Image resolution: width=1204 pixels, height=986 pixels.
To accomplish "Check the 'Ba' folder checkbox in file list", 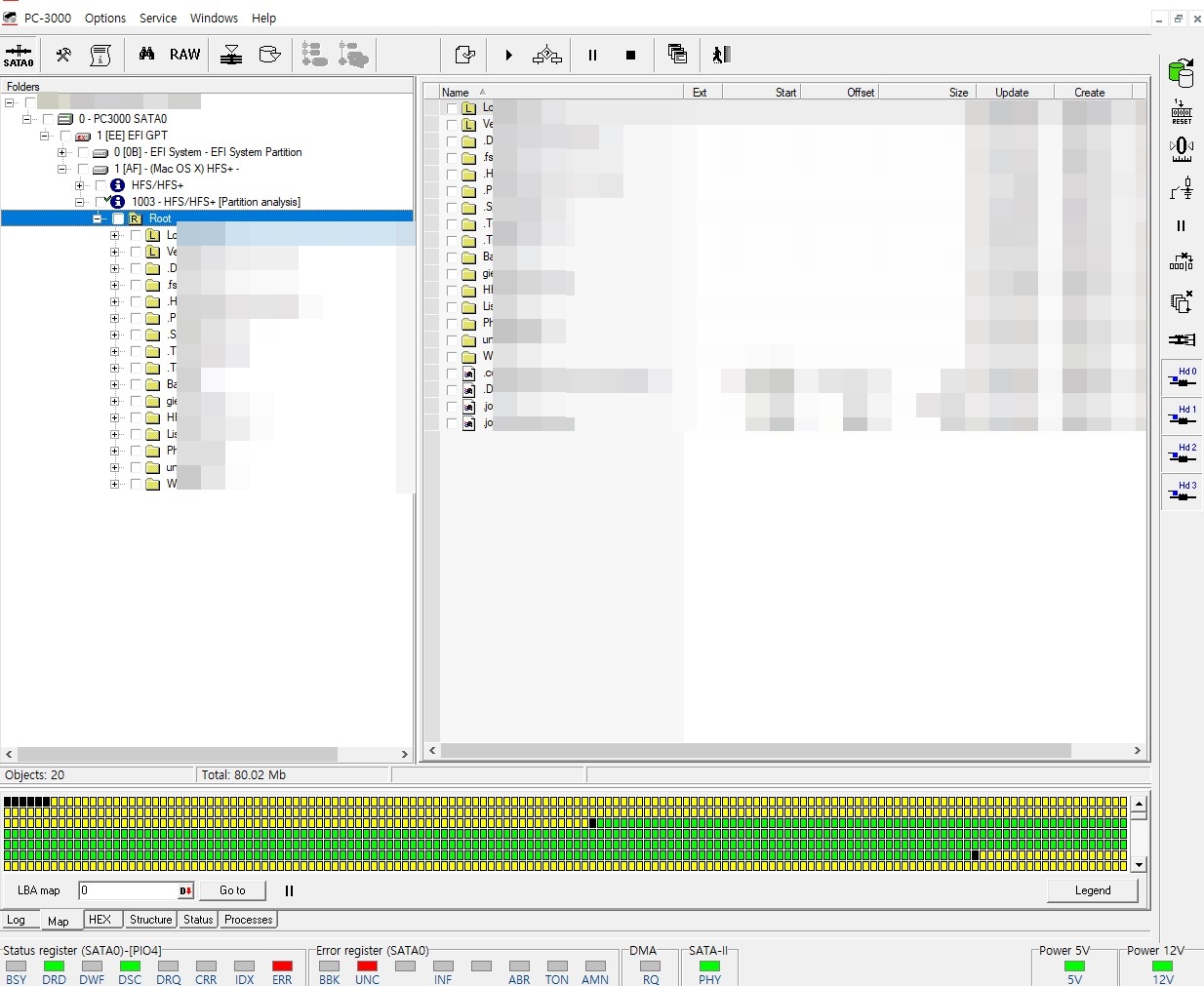I will click(452, 257).
